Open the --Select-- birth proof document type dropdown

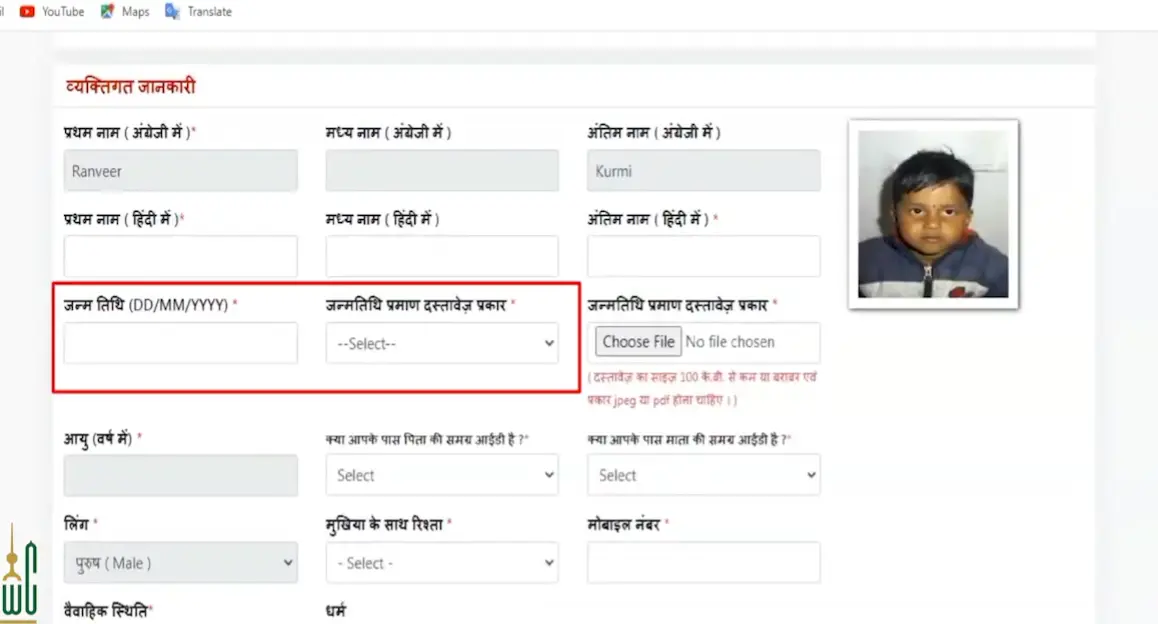[442, 343]
